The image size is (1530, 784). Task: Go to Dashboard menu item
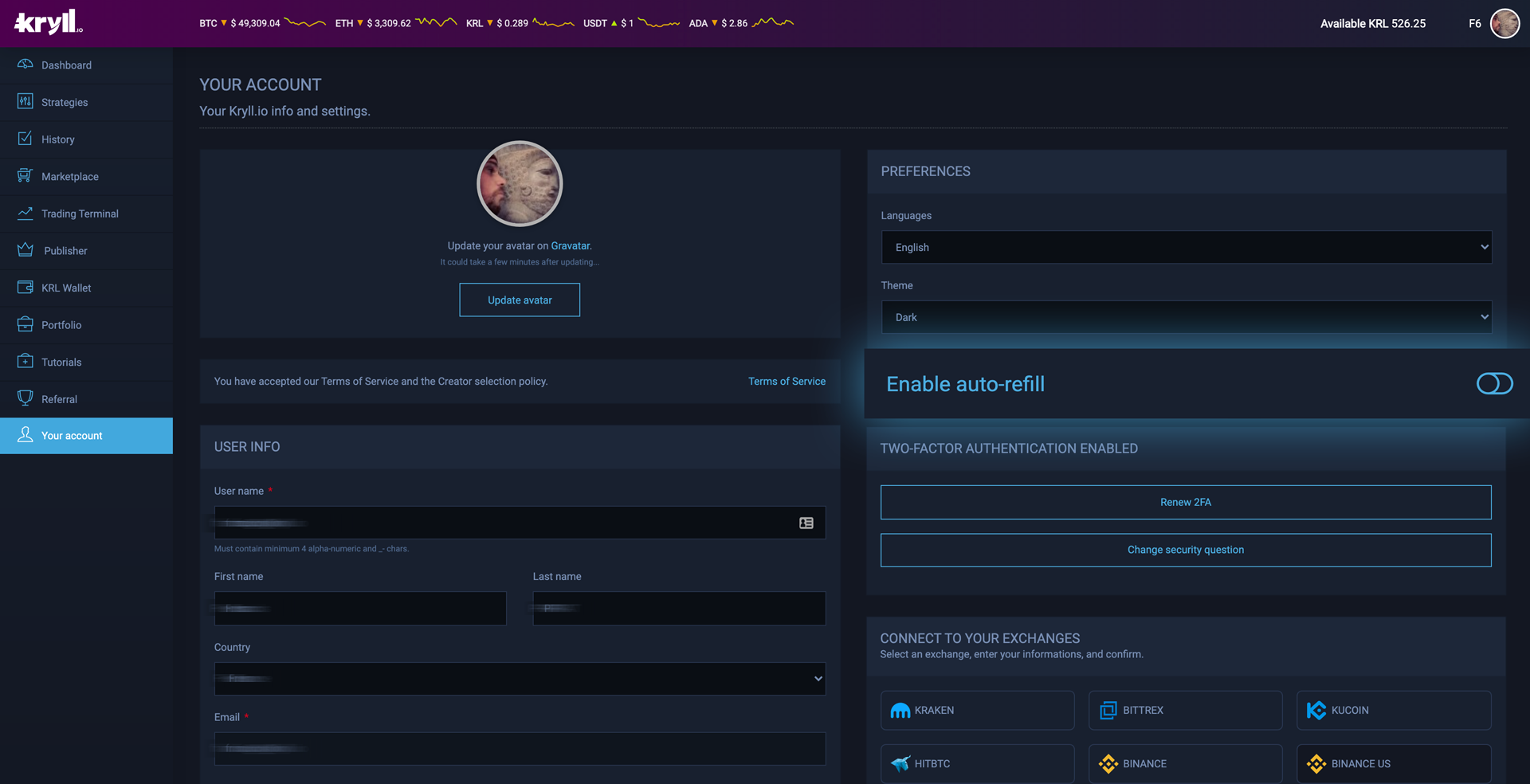click(86, 65)
